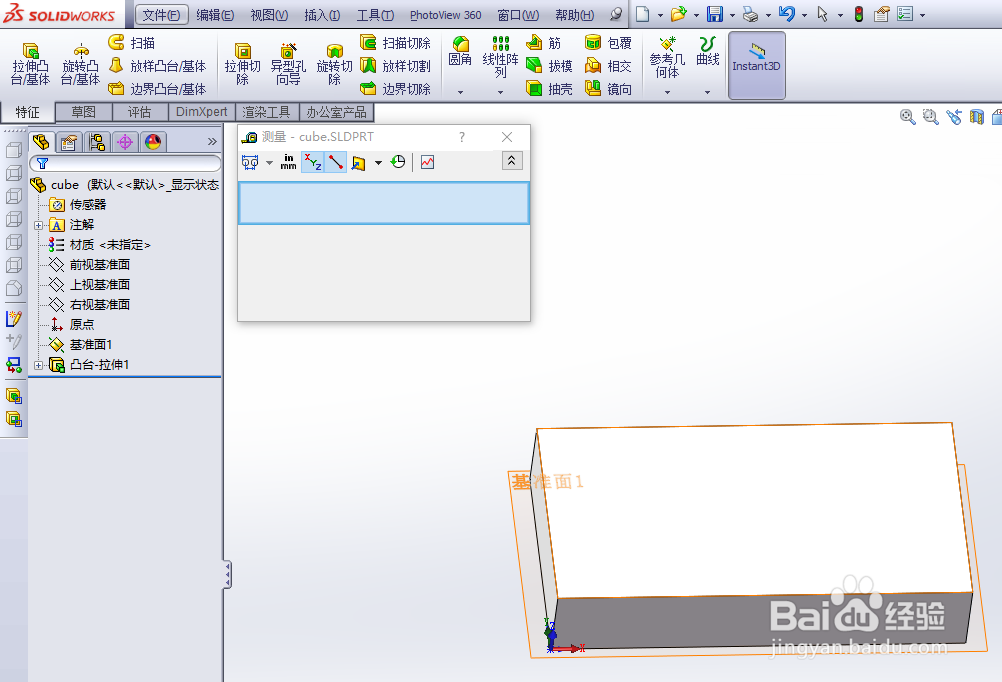
Task: Click the measurement history clock icon
Action: pos(398,162)
